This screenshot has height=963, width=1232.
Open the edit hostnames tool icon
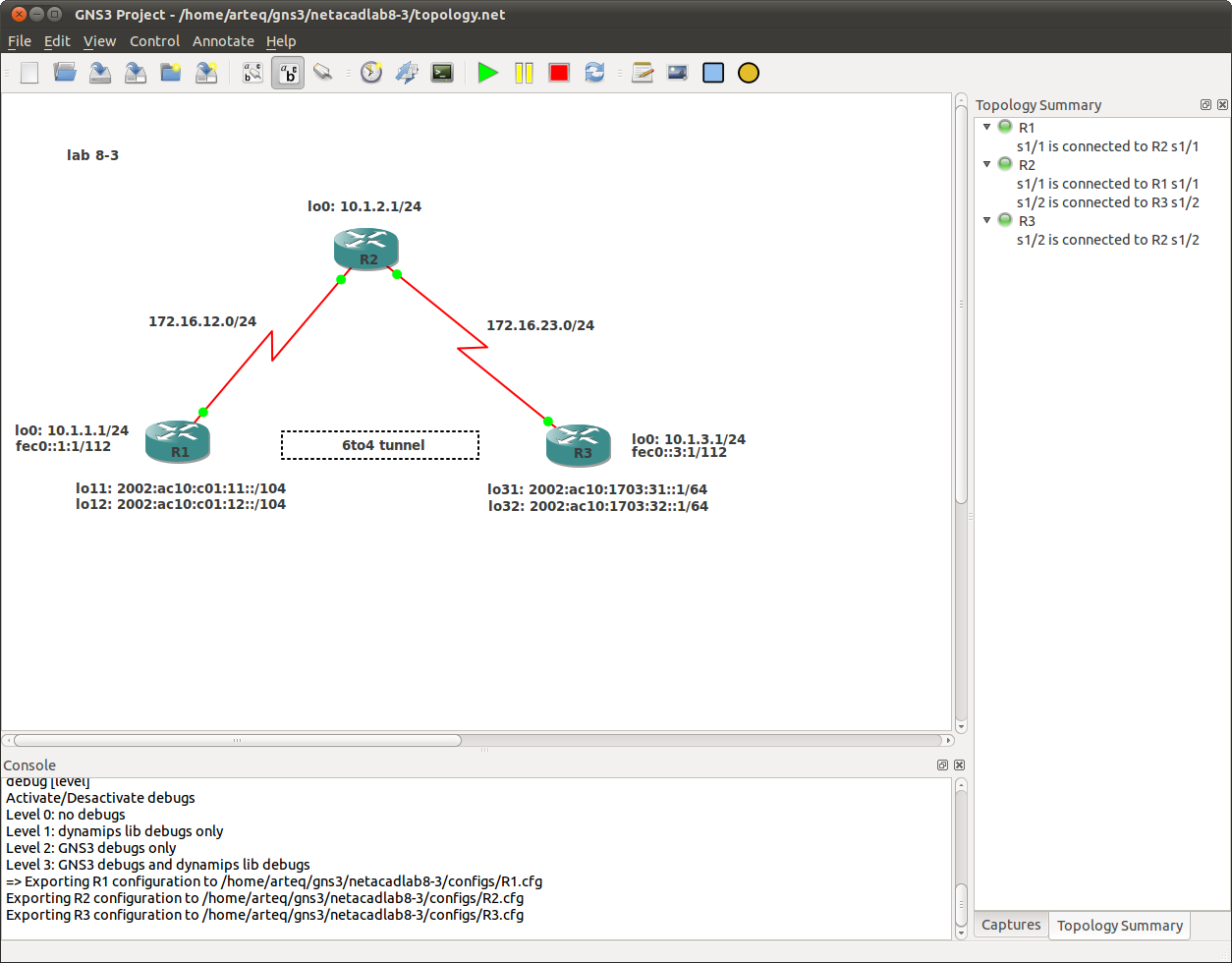252,73
